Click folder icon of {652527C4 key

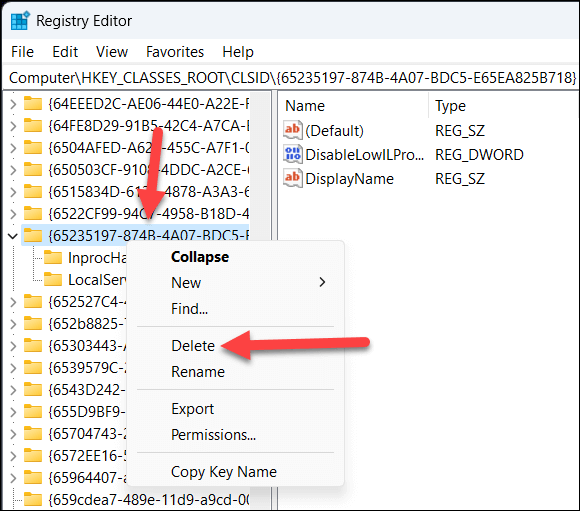(33, 302)
